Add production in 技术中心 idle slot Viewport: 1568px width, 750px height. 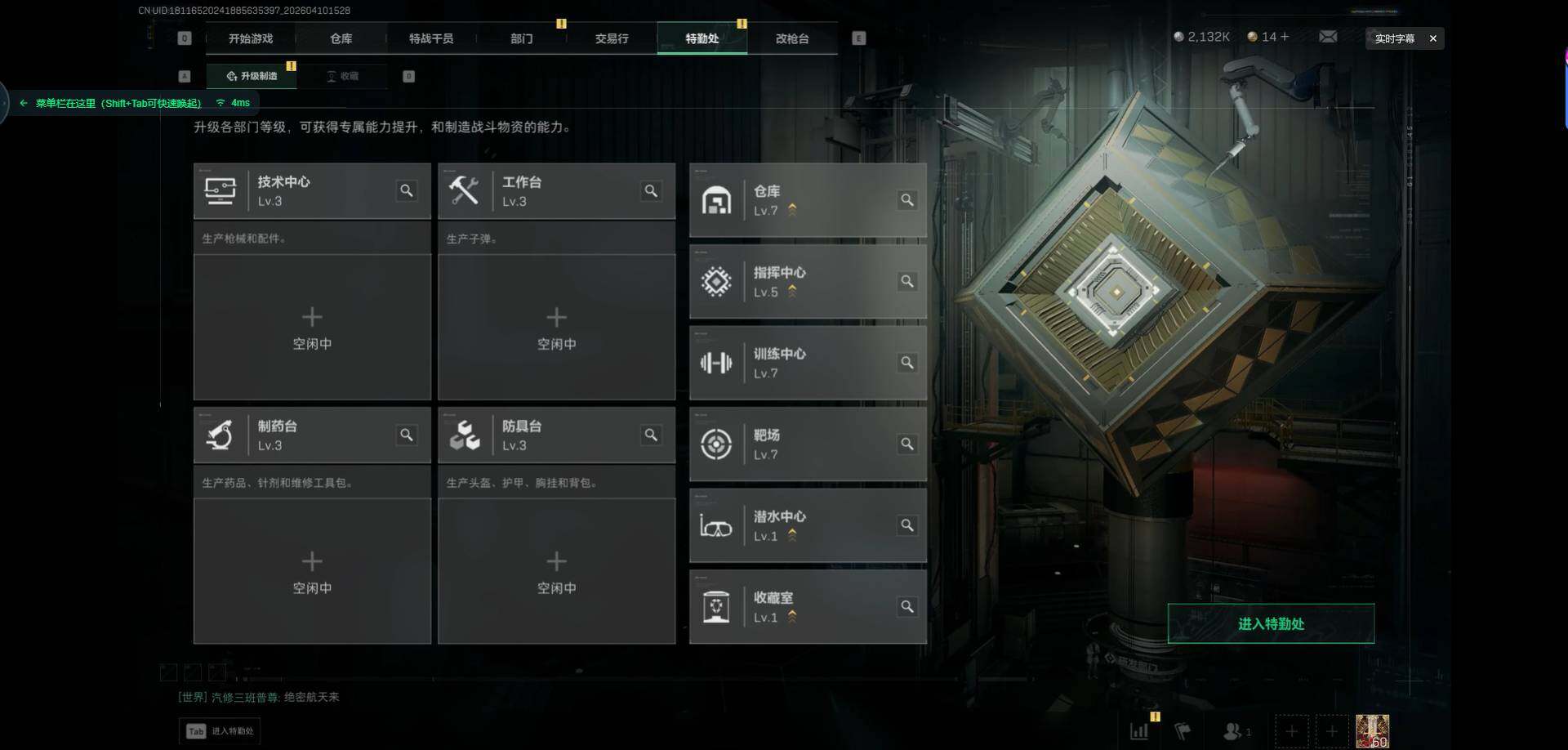click(x=312, y=327)
